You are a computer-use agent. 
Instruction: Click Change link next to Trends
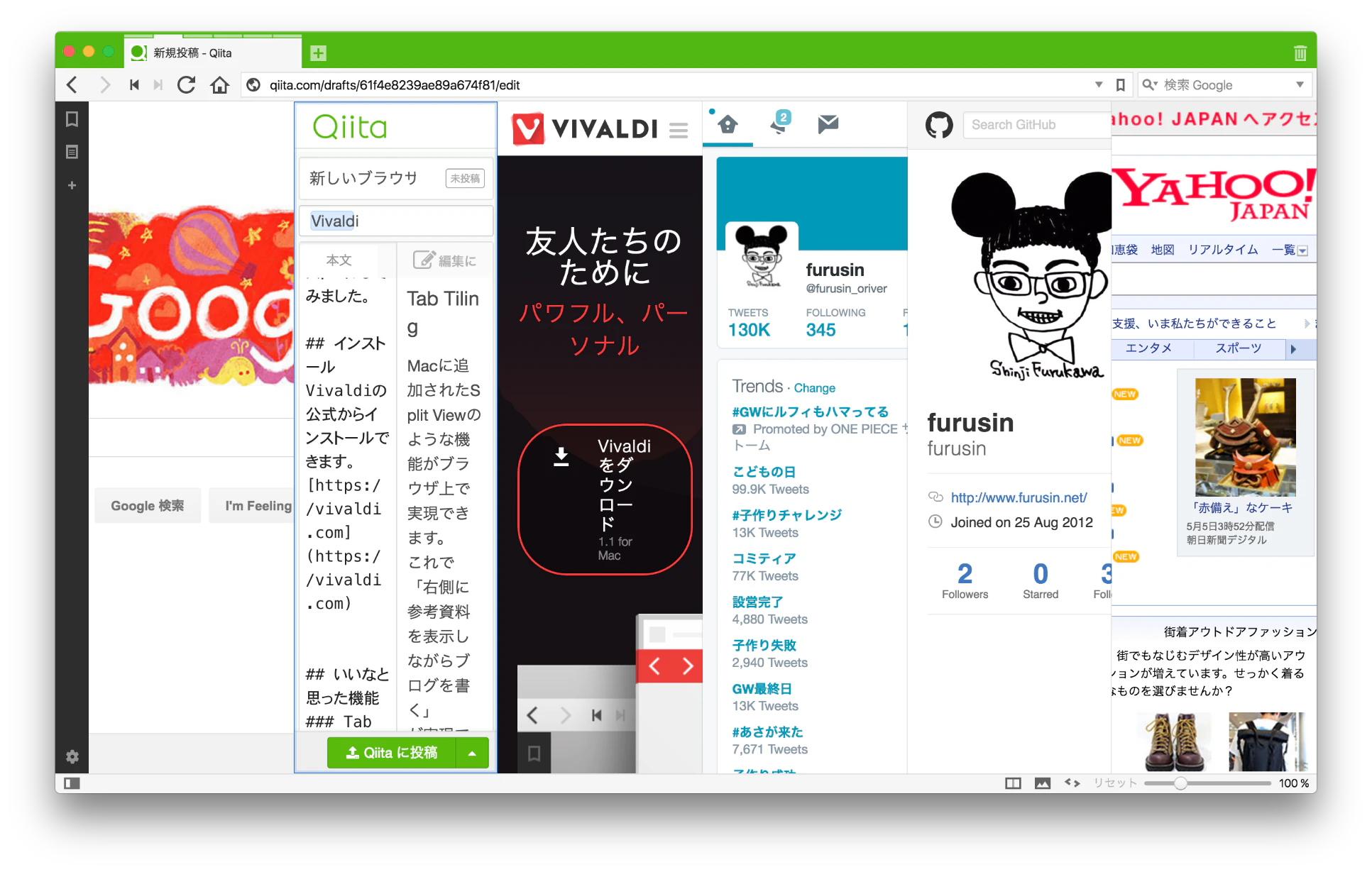click(814, 388)
